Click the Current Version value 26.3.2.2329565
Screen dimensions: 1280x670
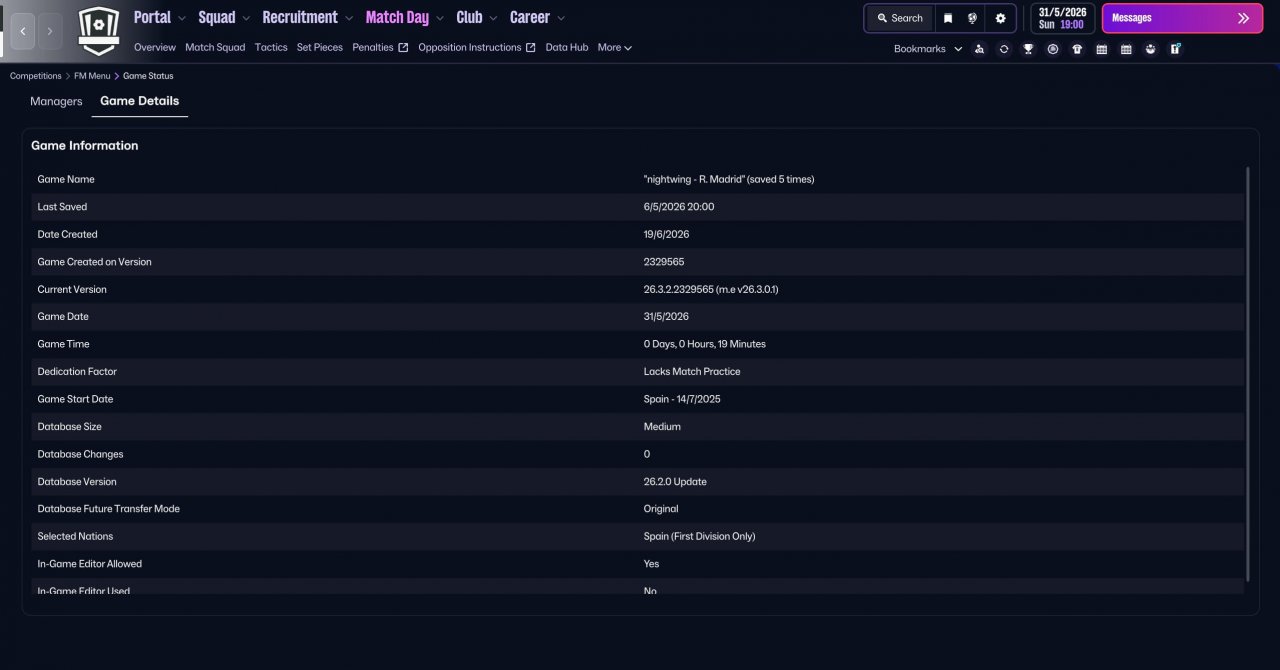tap(711, 289)
